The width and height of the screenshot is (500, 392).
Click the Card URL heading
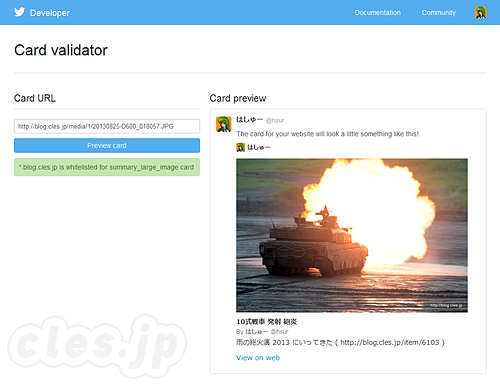coord(35,98)
